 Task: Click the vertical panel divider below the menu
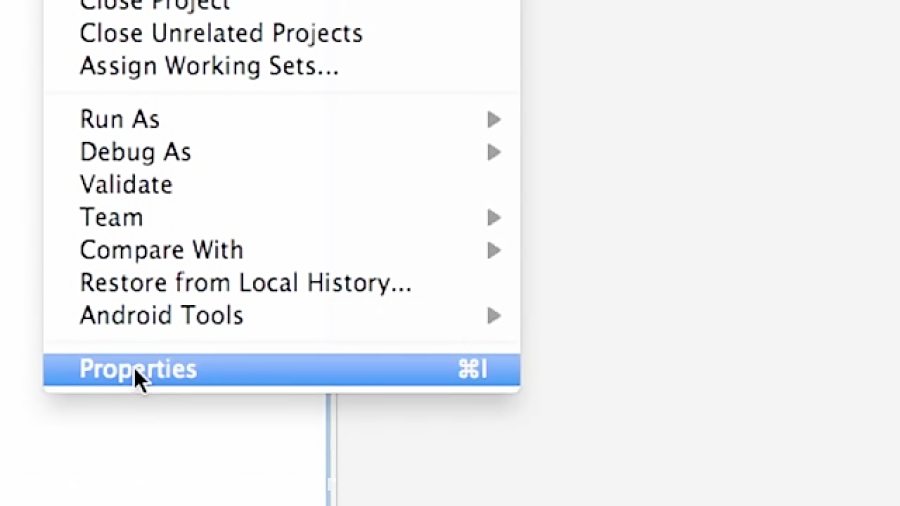pyautogui.click(x=331, y=450)
